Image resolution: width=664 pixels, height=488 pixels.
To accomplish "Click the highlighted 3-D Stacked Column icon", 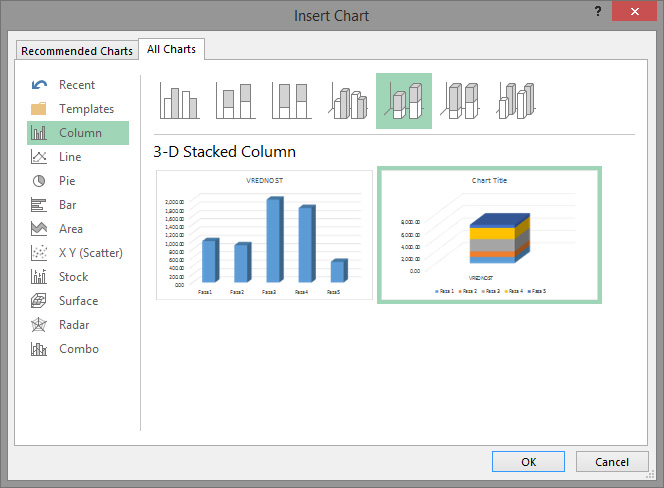I will click(404, 101).
